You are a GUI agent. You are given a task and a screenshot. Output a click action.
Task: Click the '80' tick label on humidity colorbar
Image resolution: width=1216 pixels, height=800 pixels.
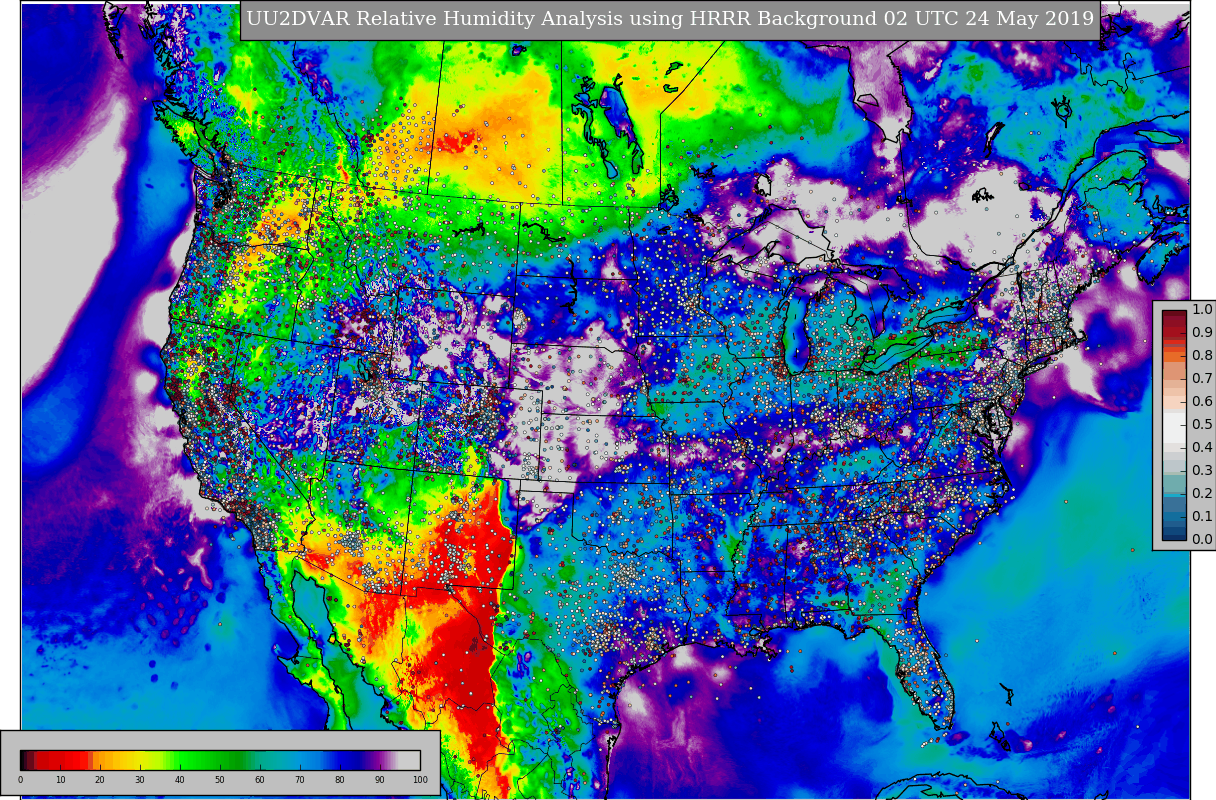(x=340, y=780)
